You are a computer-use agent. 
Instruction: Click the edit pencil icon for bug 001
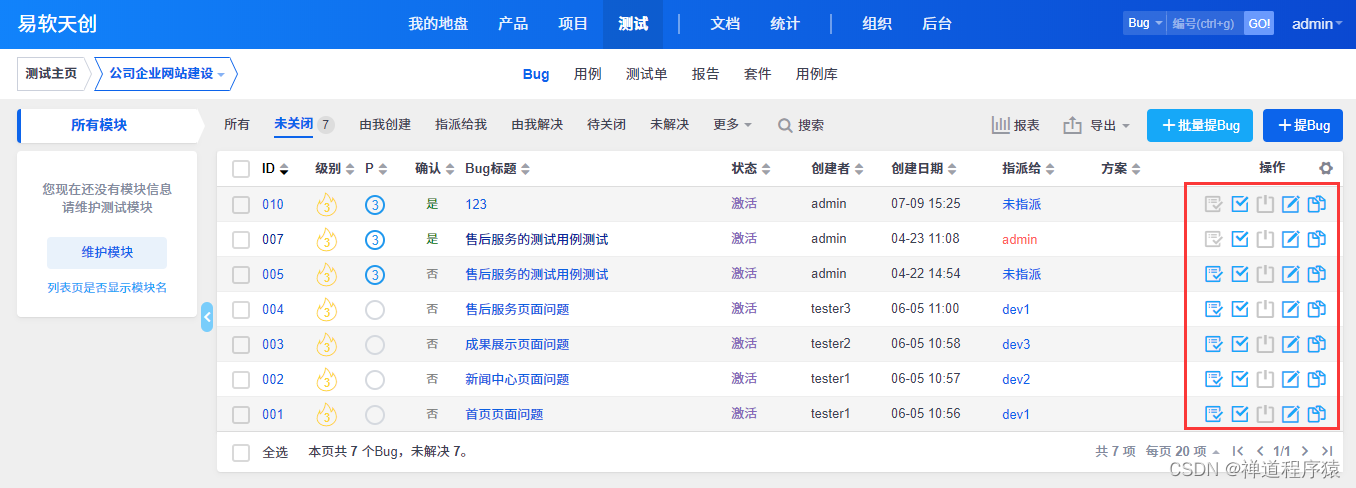(1291, 414)
